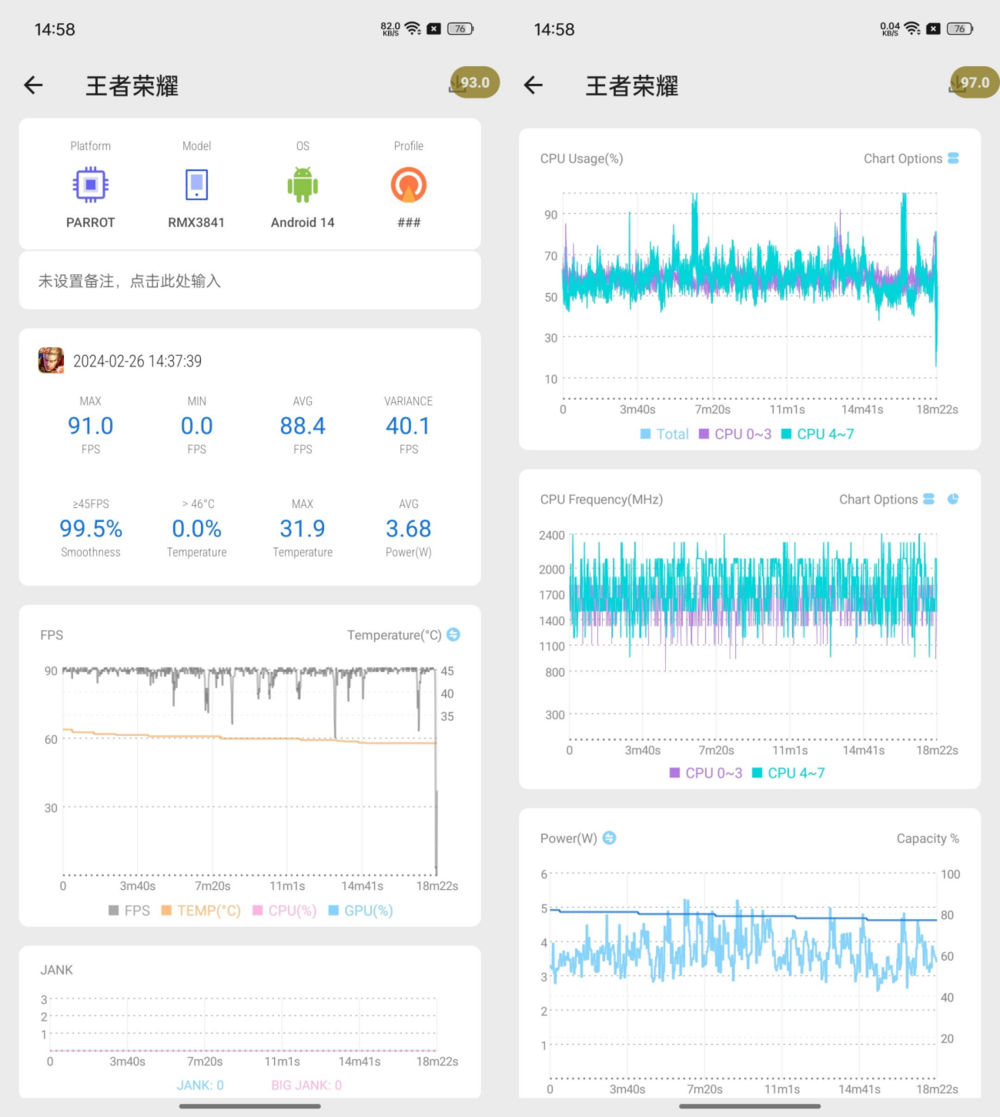1000x1117 pixels.
Task: Toggle the GPU(%) legend series
Action: coord(360,910)
